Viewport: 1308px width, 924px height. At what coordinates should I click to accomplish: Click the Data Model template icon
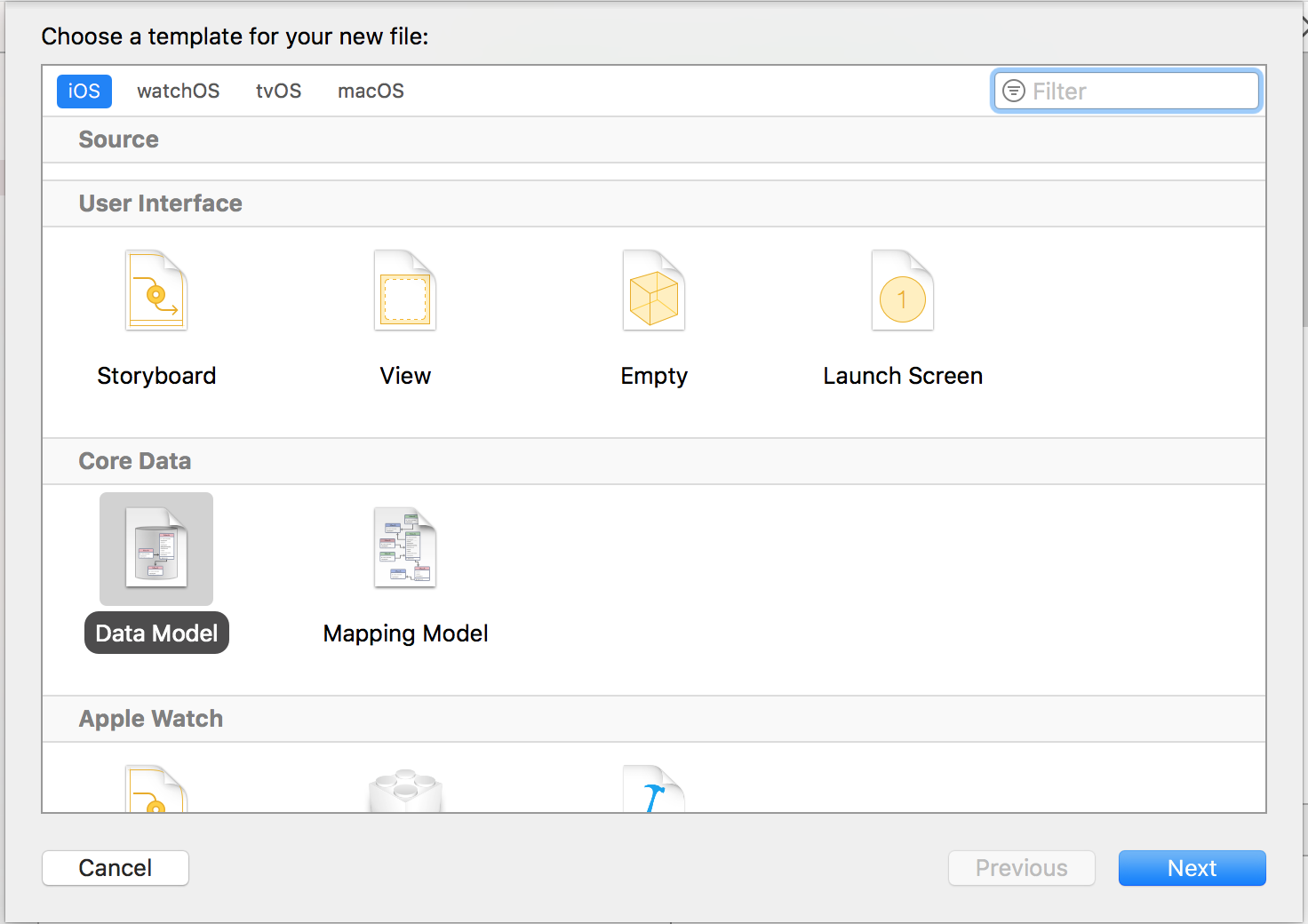(156, 548)
